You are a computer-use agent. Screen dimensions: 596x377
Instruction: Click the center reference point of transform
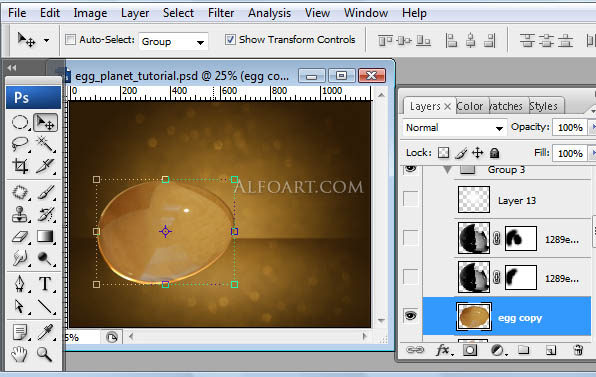(x=165, y=231)
